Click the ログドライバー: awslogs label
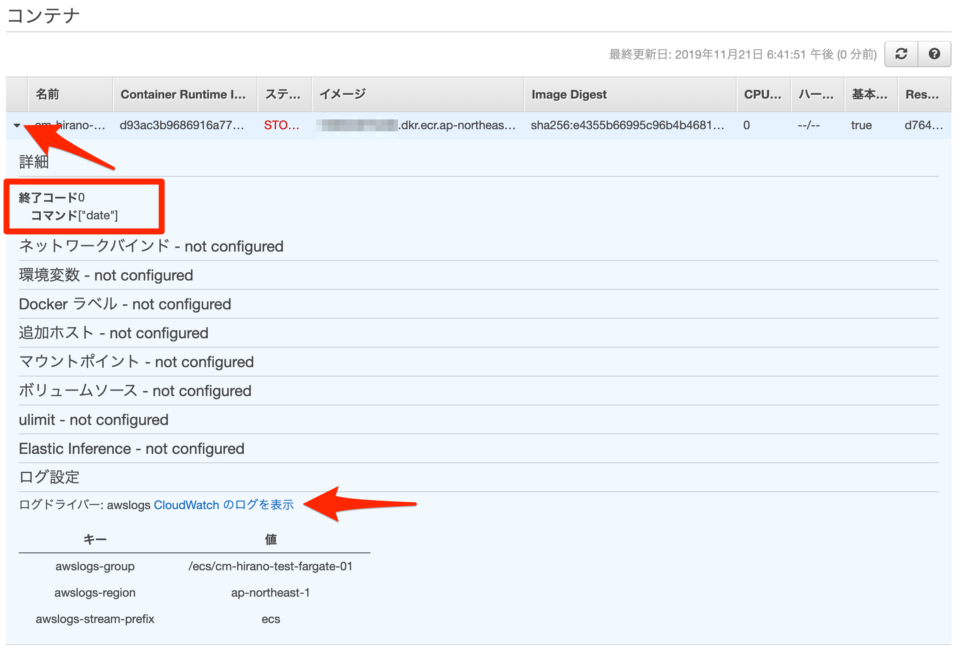The height and width of the screenshot is (657, 960). click(x=84, y=505)
